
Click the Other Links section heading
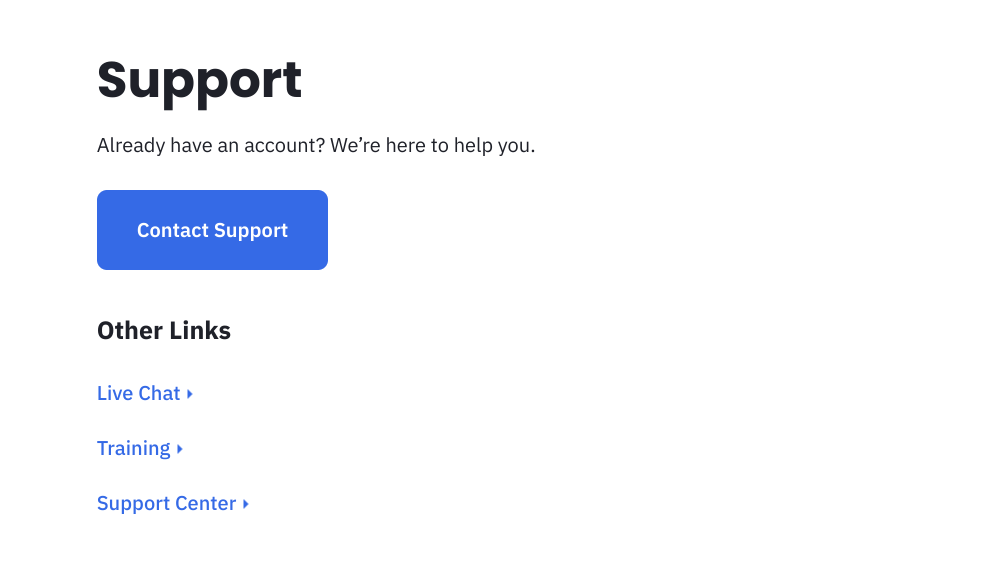[164, 331]
